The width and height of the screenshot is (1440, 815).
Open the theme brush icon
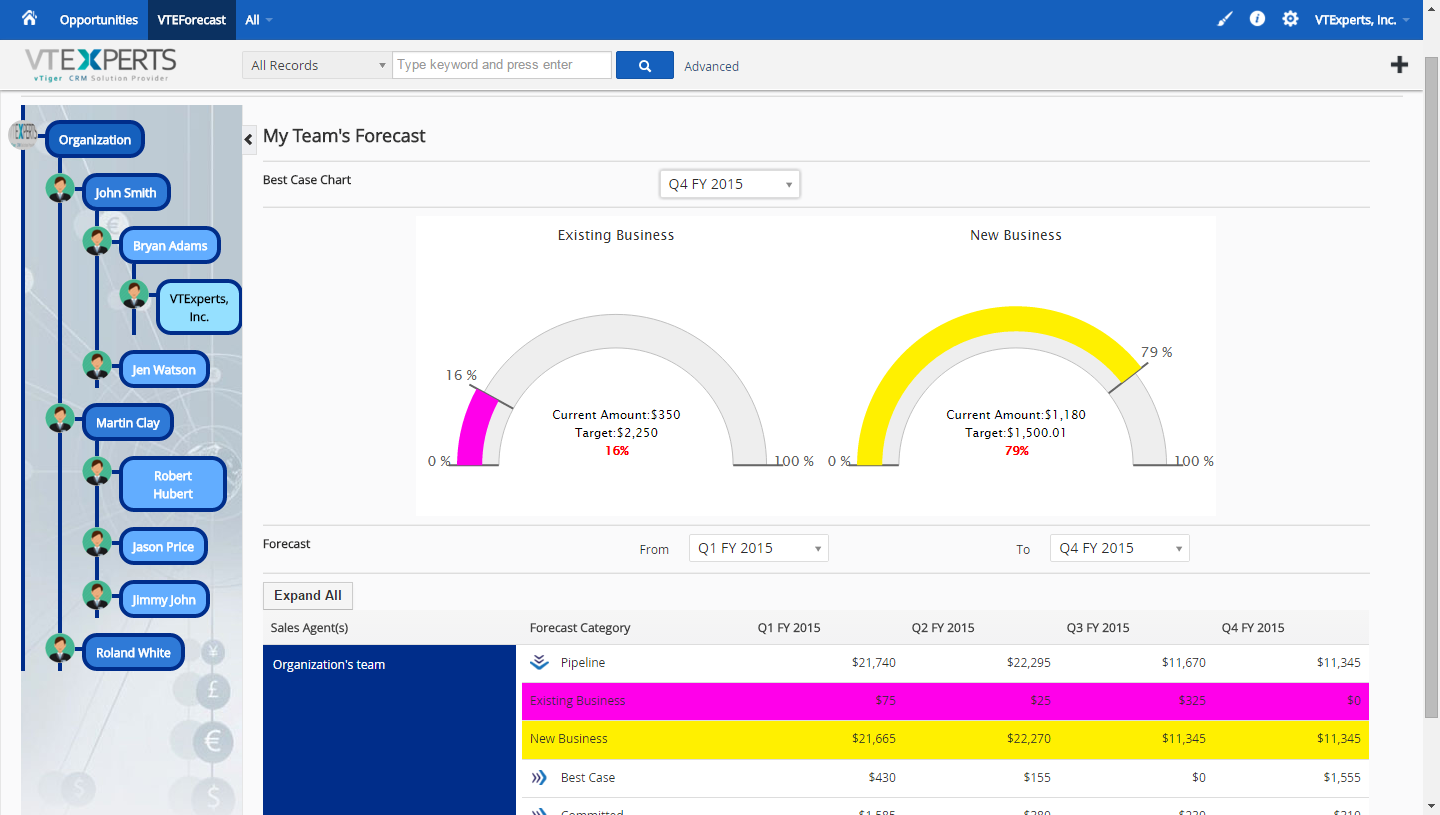pos(1225,19)
